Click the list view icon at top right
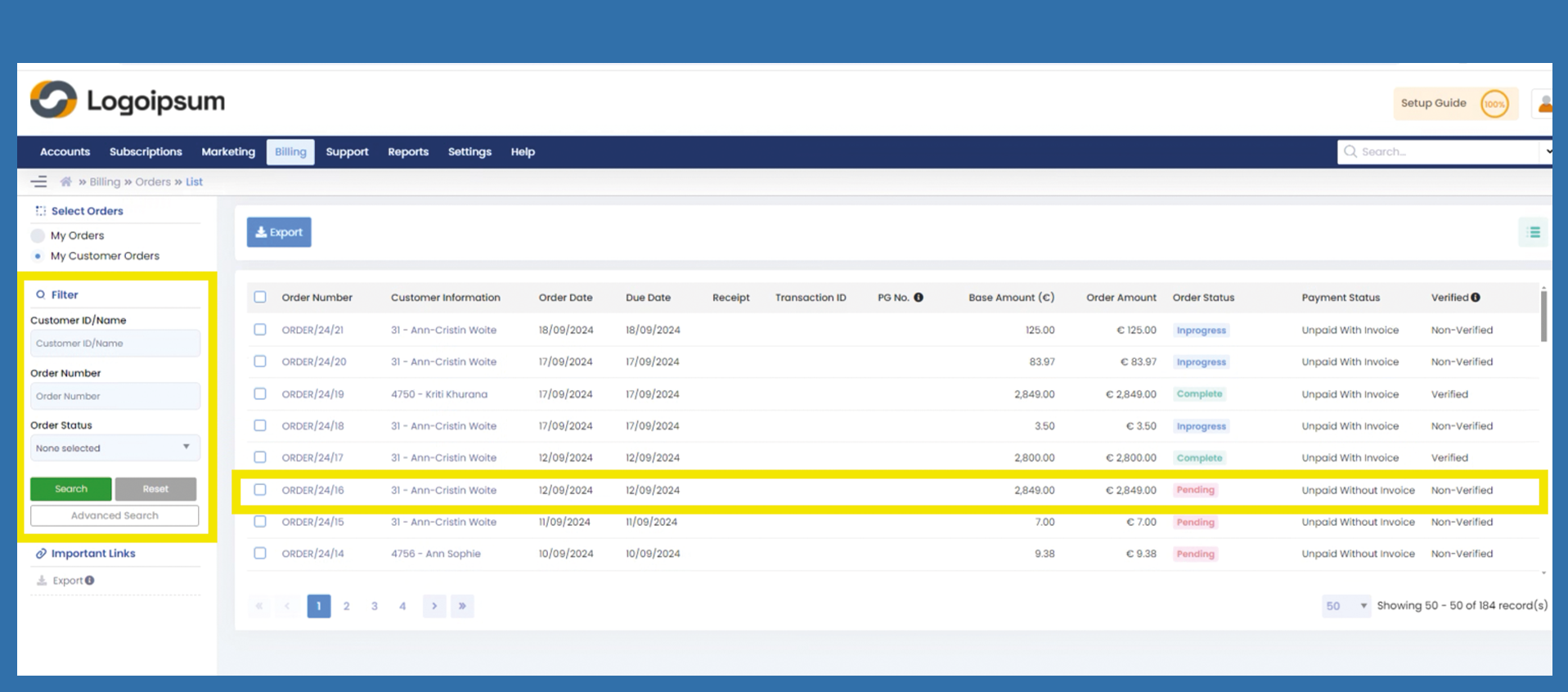This screenshot has width=1568, height=692. pos(1533,232)
